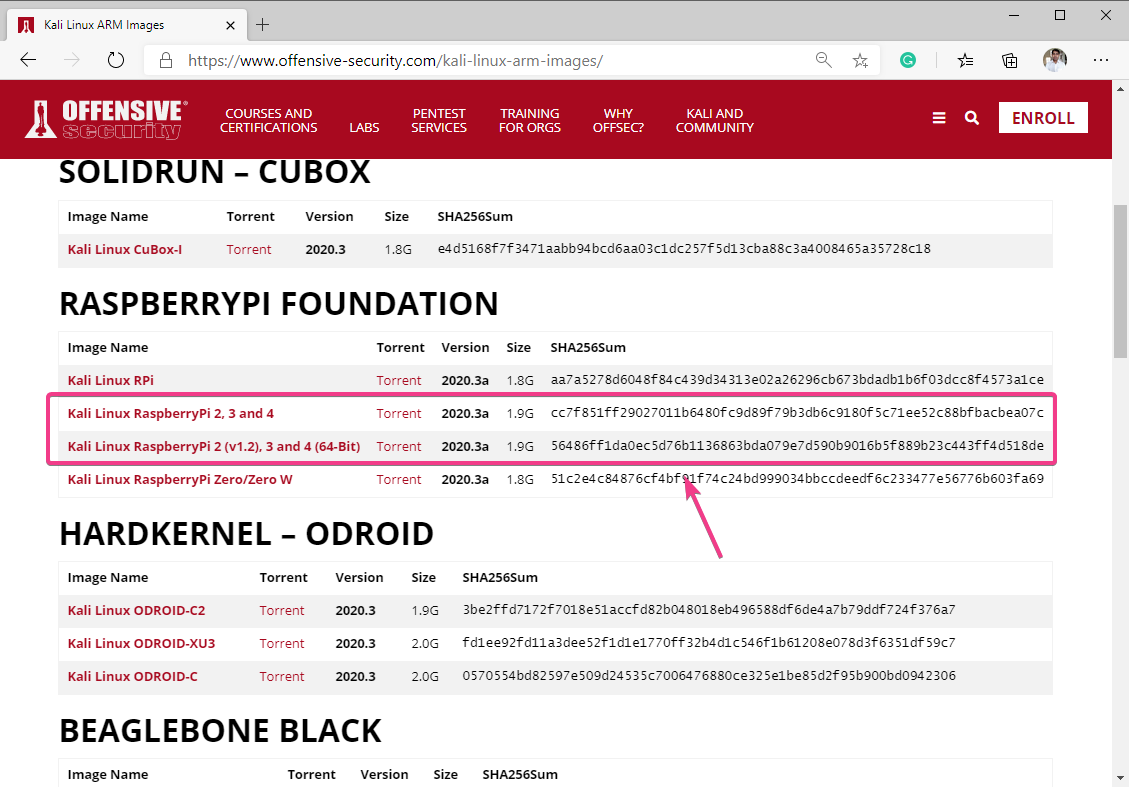
Task: Click the page scrollbar thumb
Action: coord(1120,281)
